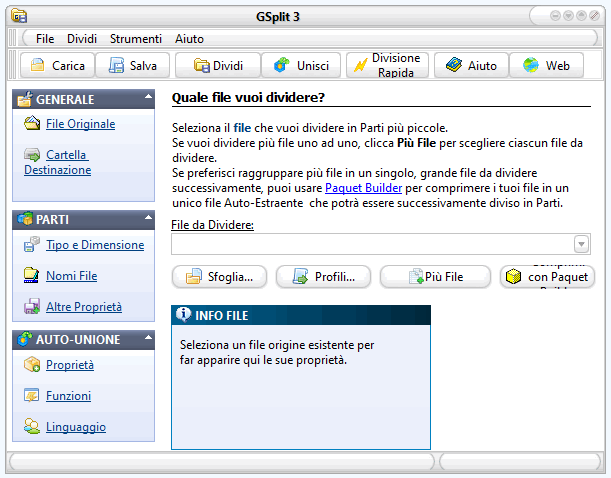Click the Nomi File icon

coord(31,275)
